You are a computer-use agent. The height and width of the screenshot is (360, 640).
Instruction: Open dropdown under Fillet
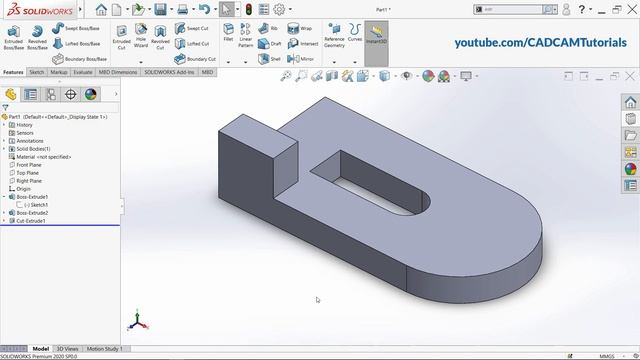pos(228,62)
